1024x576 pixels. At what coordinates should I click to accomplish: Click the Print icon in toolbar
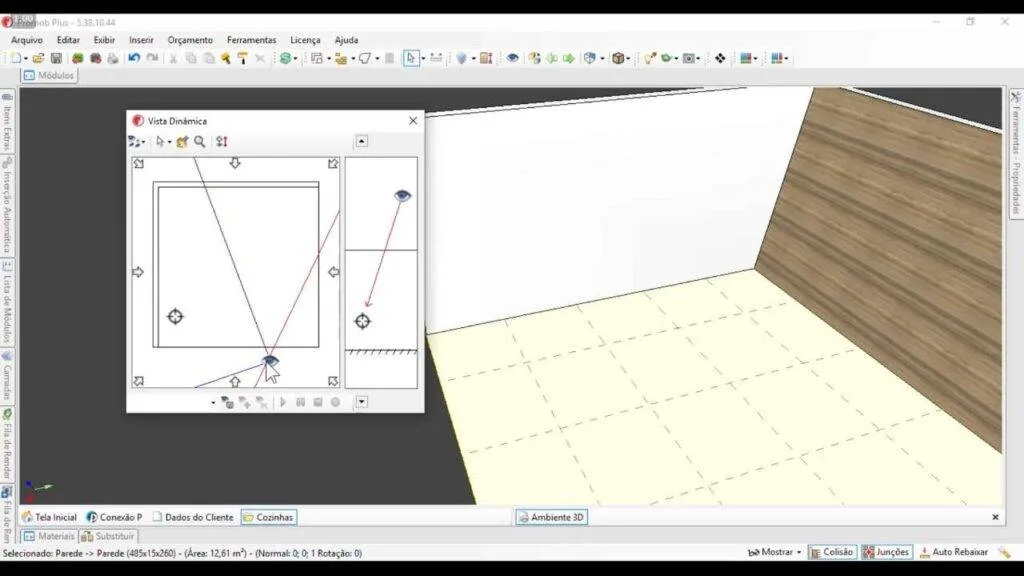(113, 58)
